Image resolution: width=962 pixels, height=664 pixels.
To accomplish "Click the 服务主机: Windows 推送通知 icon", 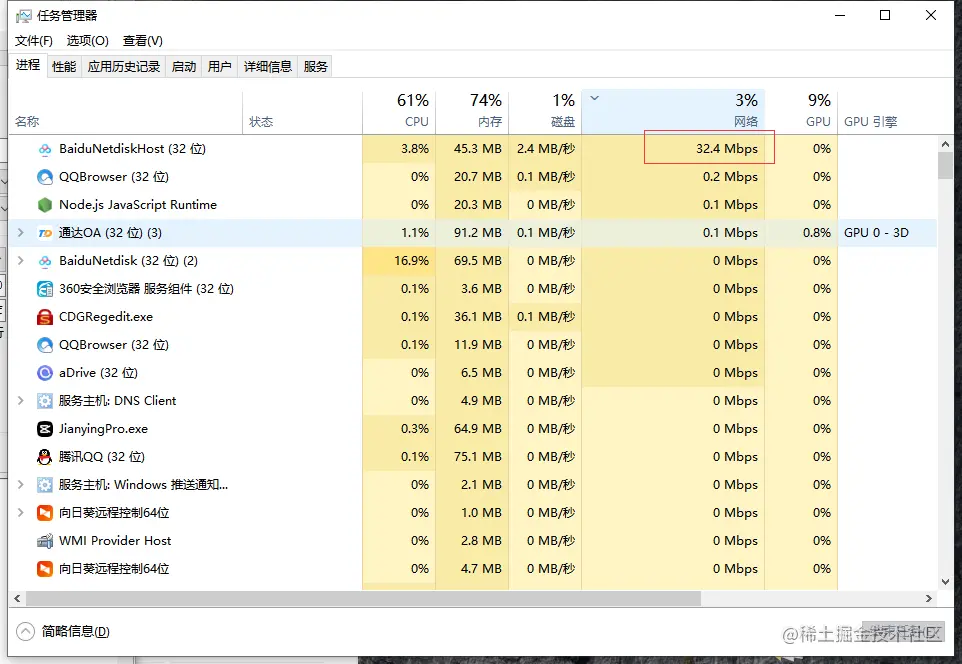I will pyautogui.click(x=45, y=485).
